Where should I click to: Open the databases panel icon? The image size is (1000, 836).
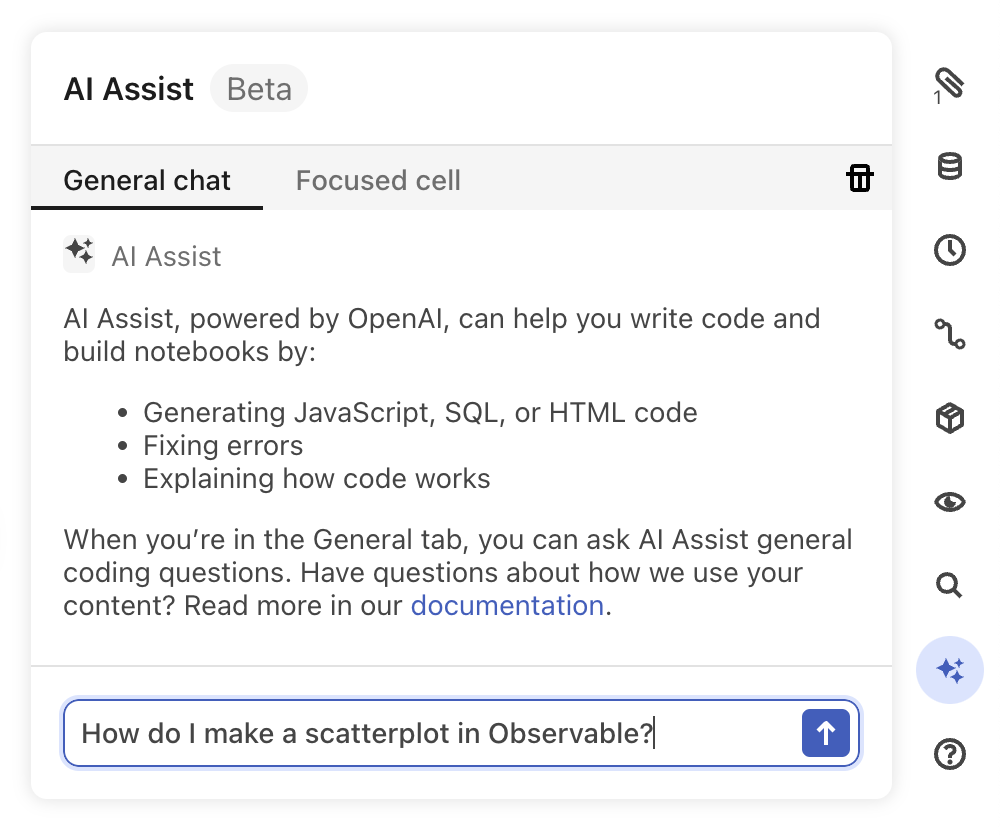(x=948, y=167)
